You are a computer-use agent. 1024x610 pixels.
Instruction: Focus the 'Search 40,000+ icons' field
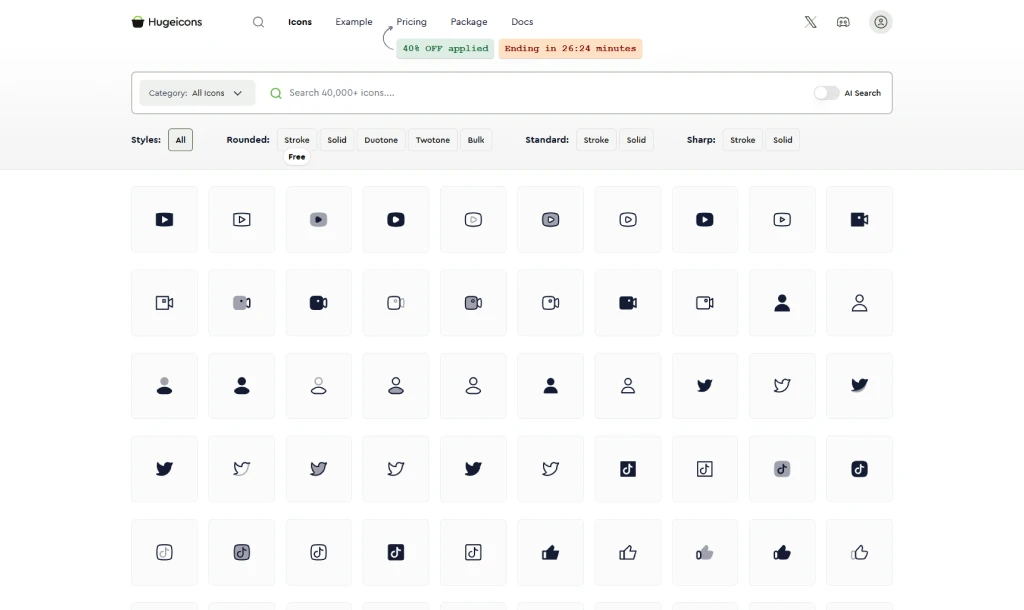tap(536, 93)
